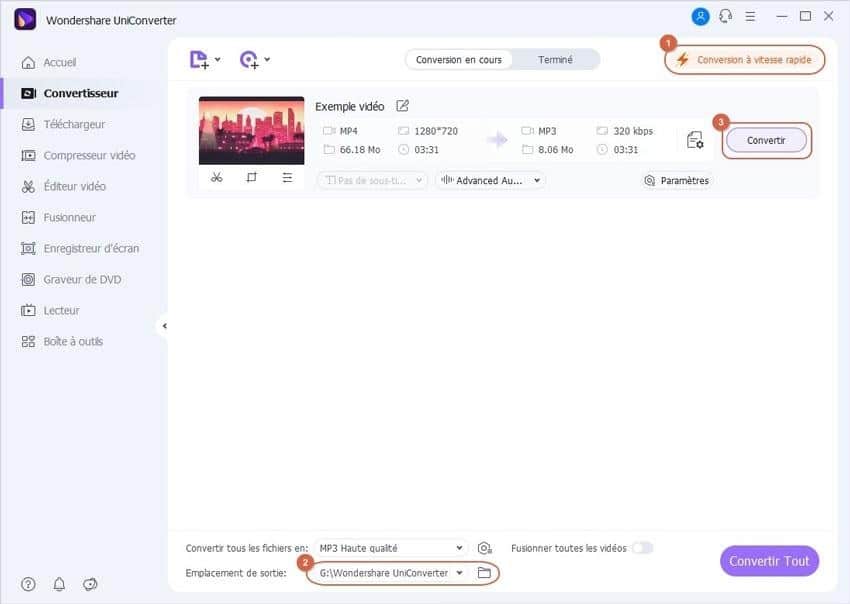Click the source resolution 1280*720 text
This screenshot has width=850, height=604.
click(x=436, y=131)
